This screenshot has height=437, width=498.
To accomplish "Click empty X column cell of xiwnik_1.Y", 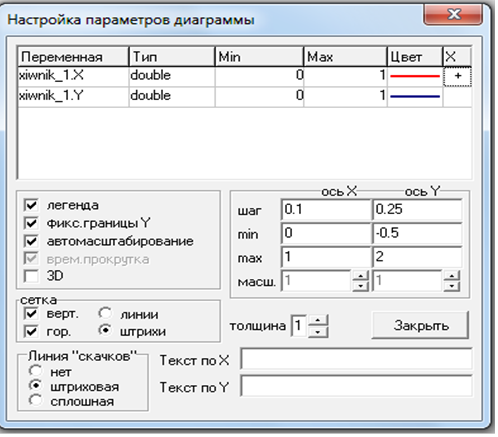I will [458, 97].
